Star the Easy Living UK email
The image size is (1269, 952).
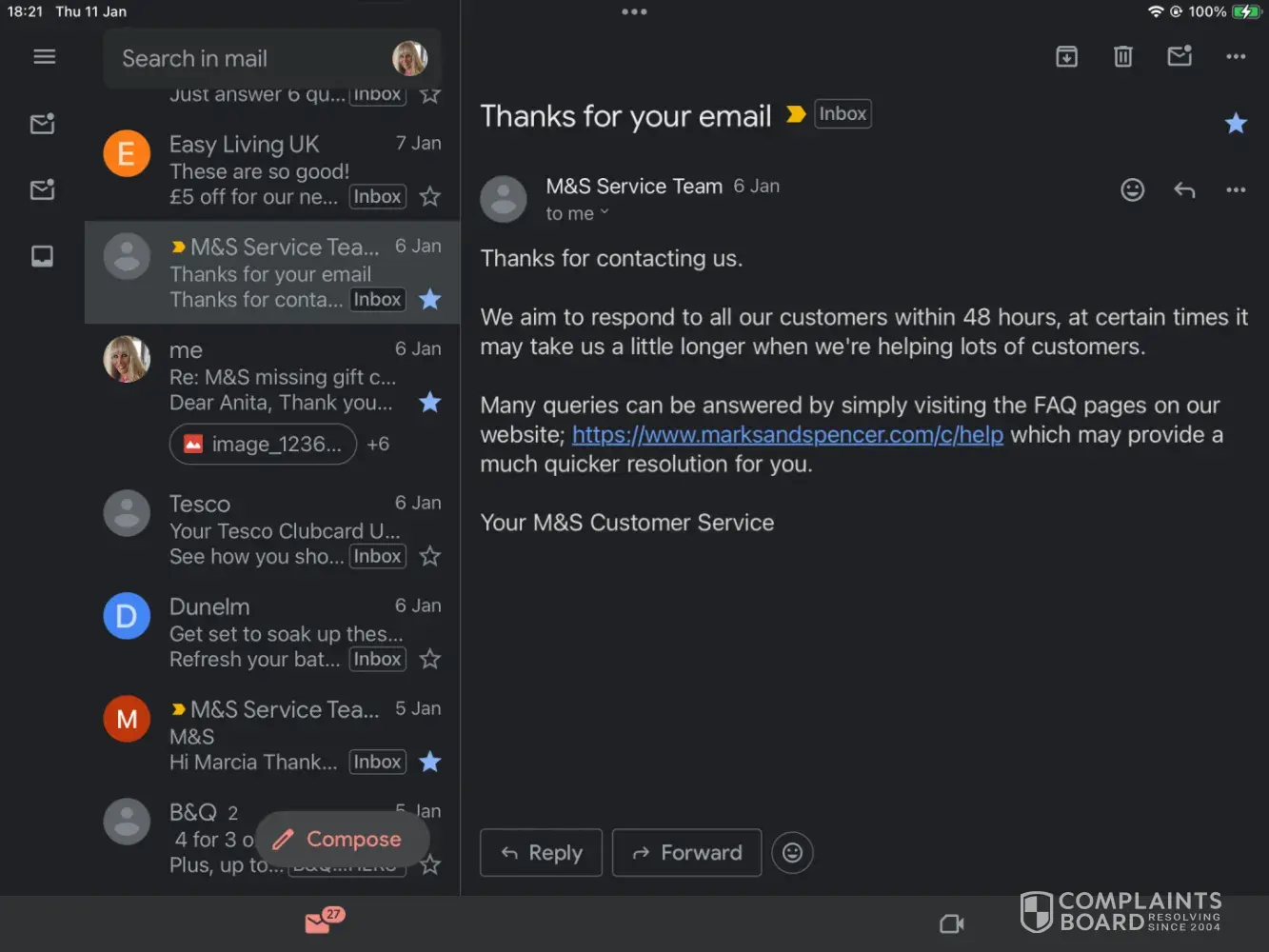[x=430, y=197]
